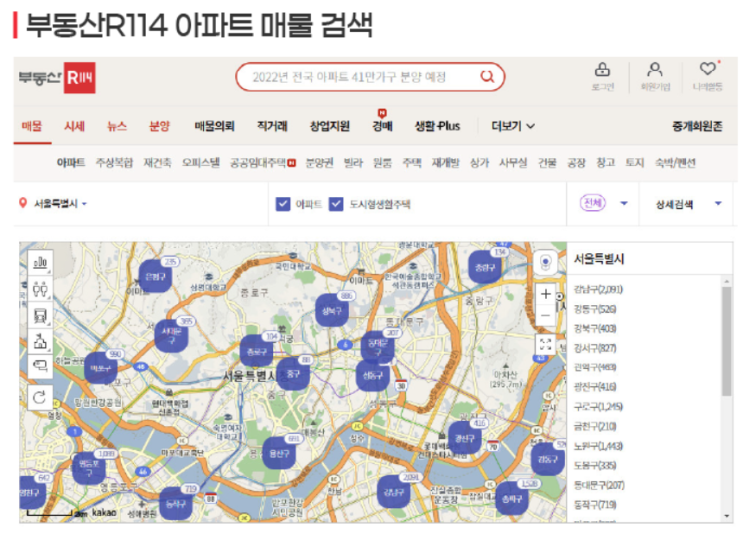Open the 시세 main tab

(74, 126)
